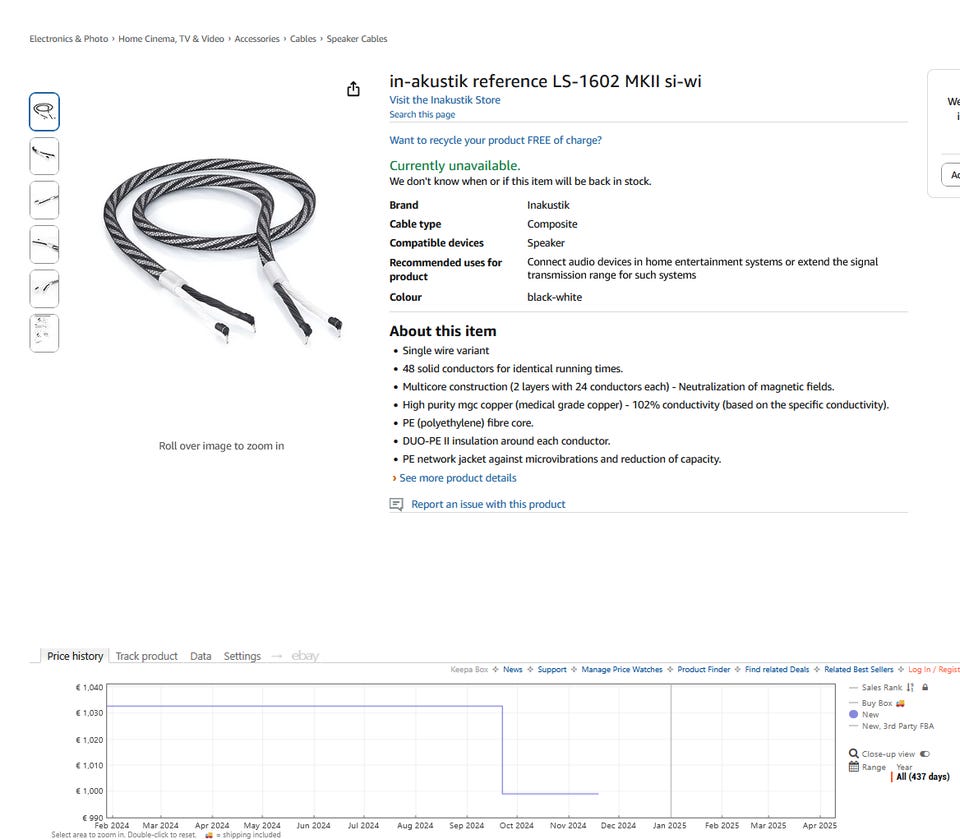Toggle the New, 3rd Party FBA series
Image resolution: width=960 pixels, height=839 pixels.
[x=897, y=726]
